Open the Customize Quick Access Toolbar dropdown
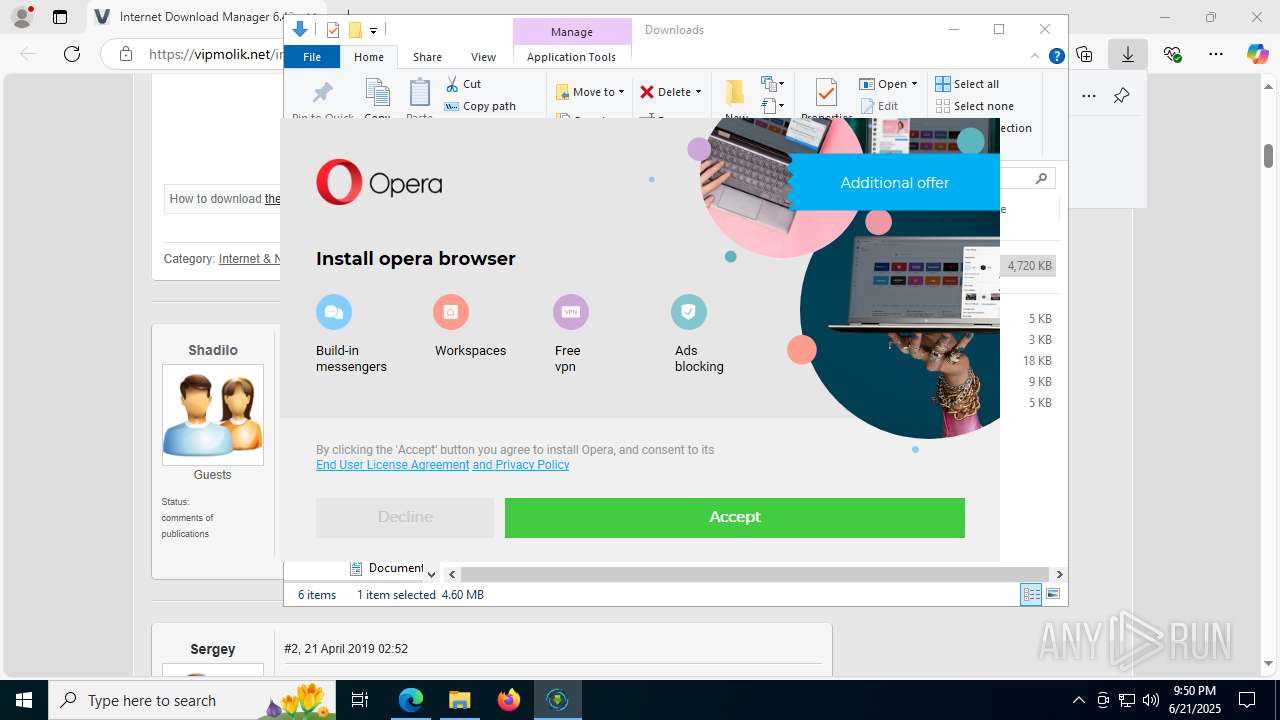The height and width of the screenshot is (720, 1280). click(x=373, y=31)
